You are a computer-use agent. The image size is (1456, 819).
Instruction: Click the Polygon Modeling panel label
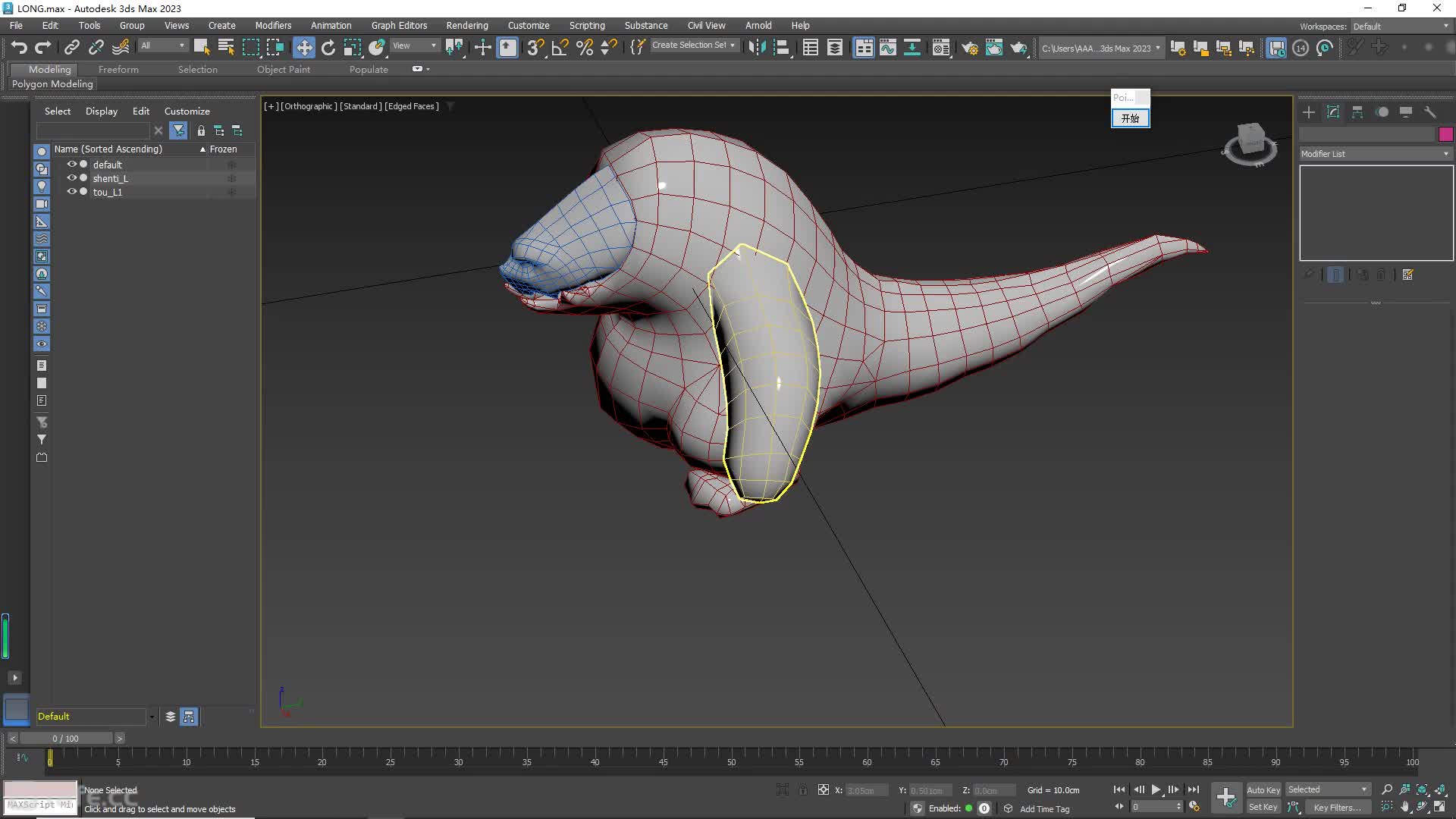click(52, 84)
